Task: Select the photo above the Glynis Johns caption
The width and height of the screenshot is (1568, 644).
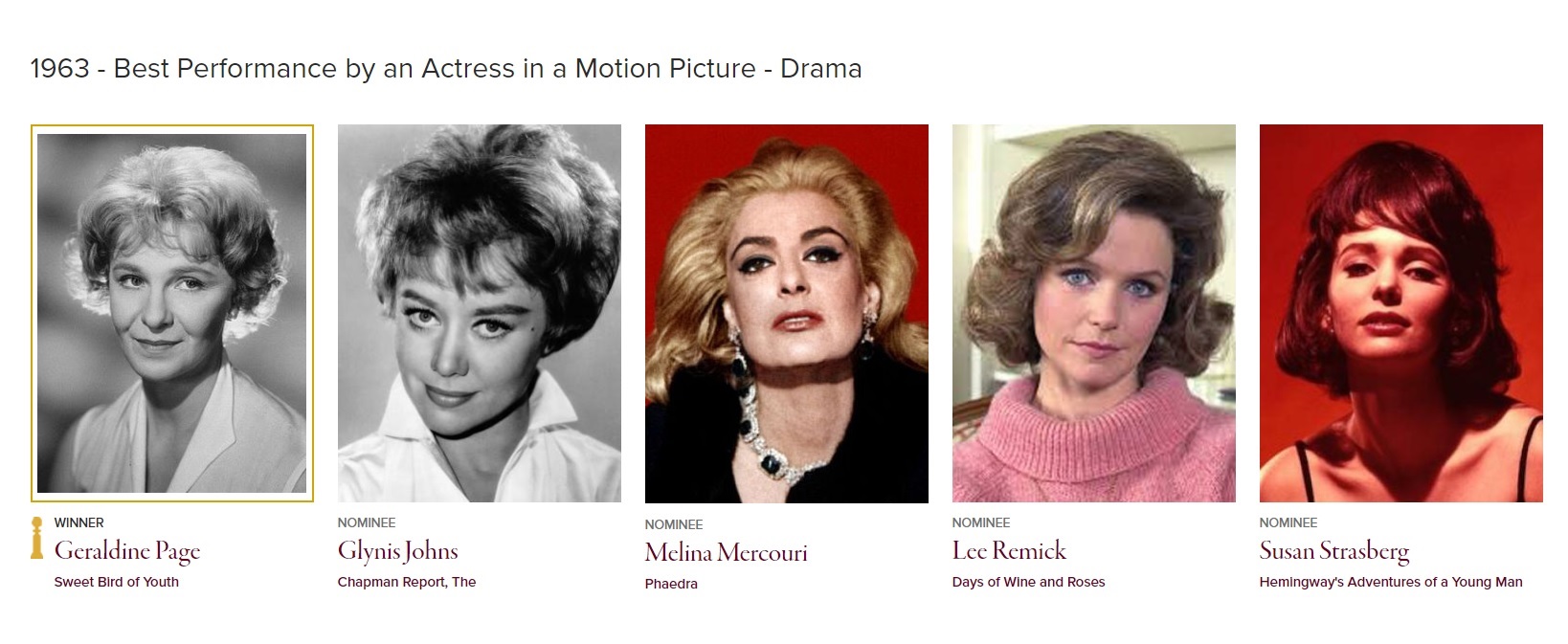Action: [x=479, y=313]
